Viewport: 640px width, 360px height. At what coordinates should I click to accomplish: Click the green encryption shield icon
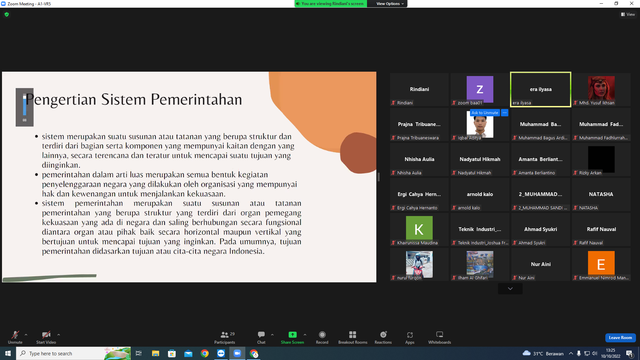[7, 14]
